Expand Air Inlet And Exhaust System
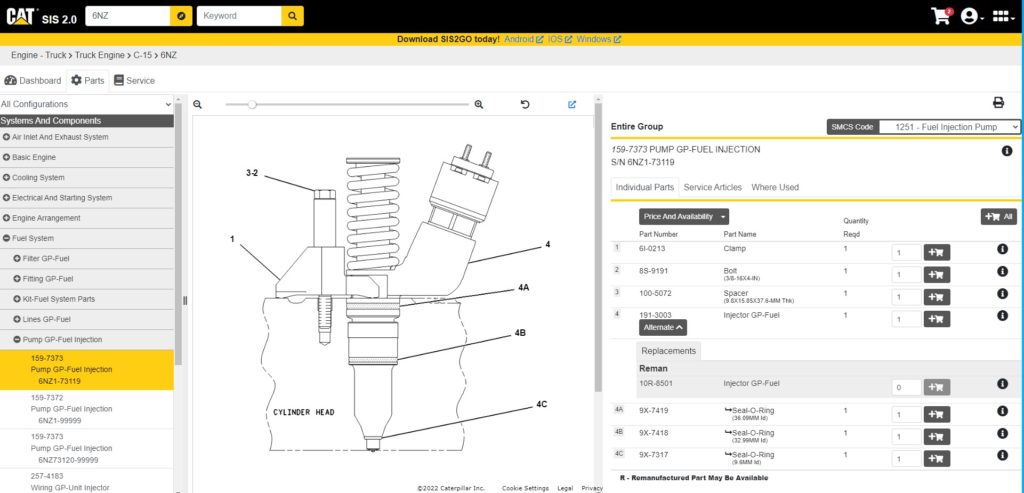This screenshot has height=493, width=1024. point(6,137)
